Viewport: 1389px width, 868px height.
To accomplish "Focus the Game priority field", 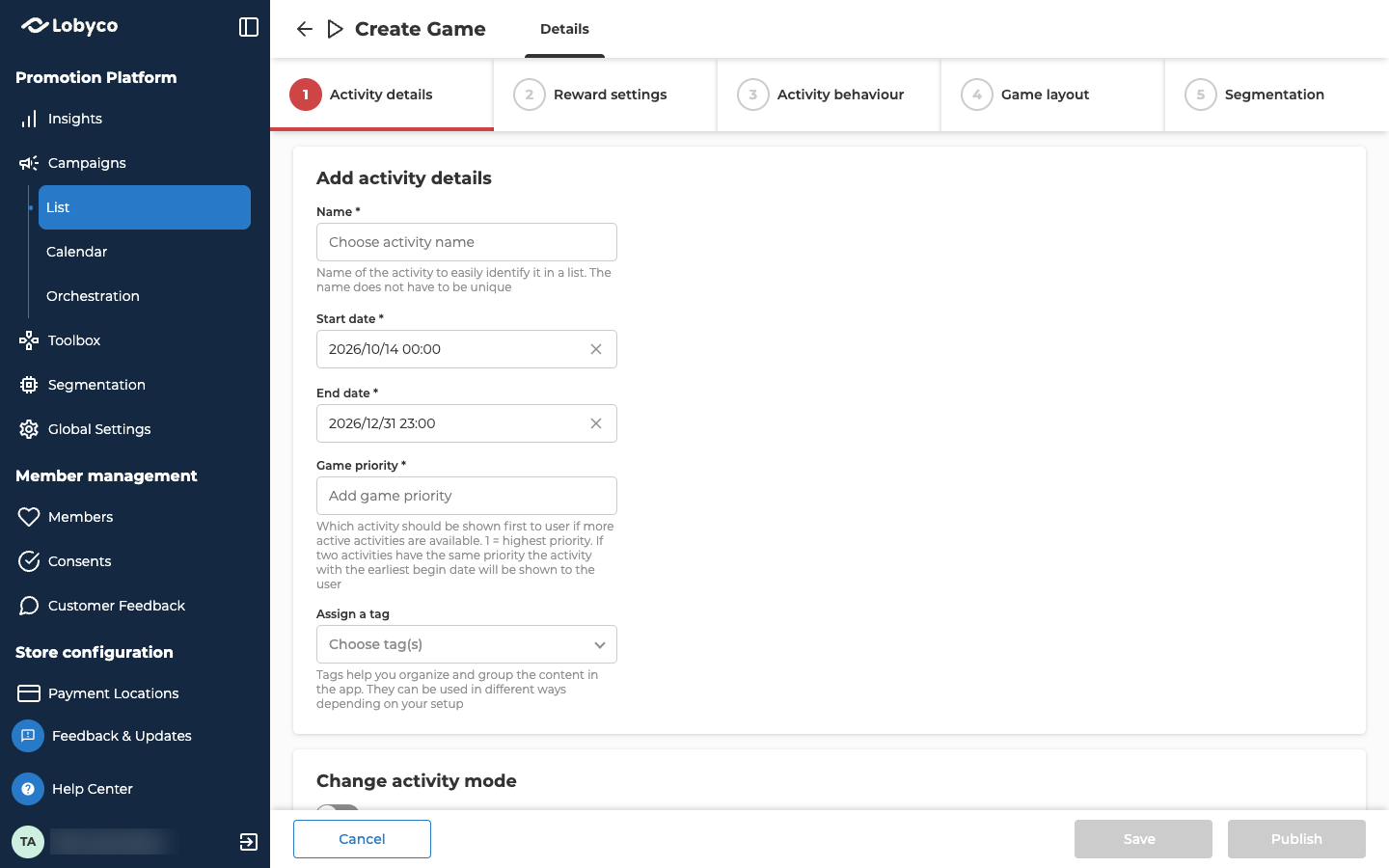I will click(x=467, y=496).
